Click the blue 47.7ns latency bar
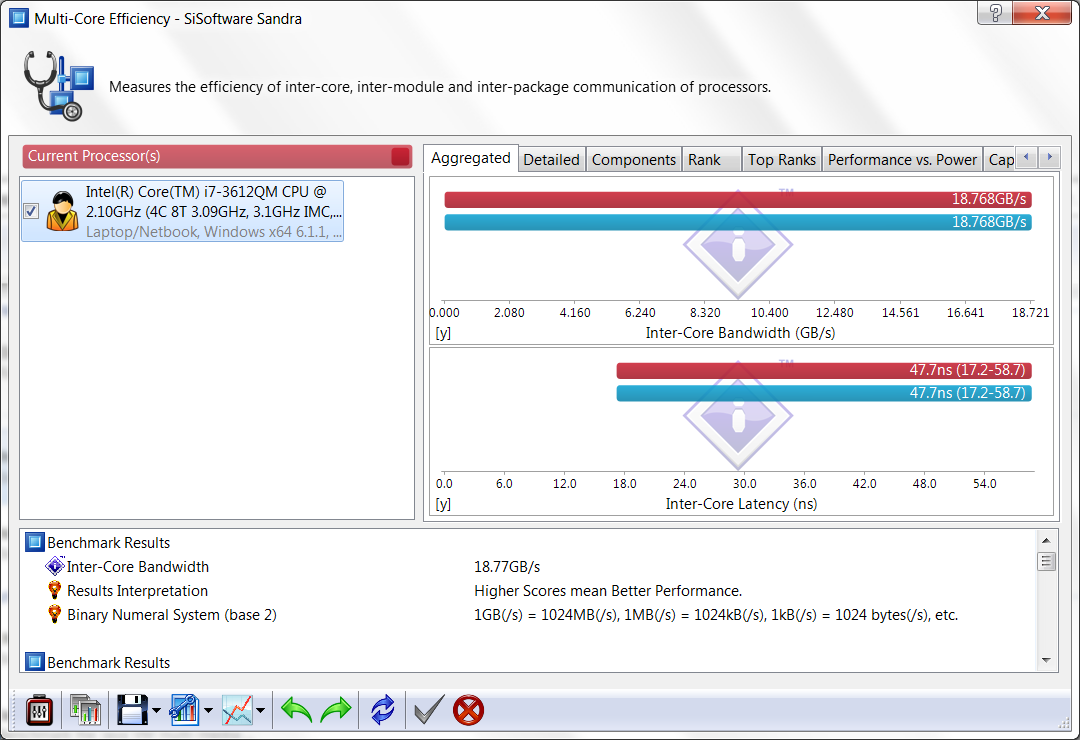 click(x=824, y=393)
